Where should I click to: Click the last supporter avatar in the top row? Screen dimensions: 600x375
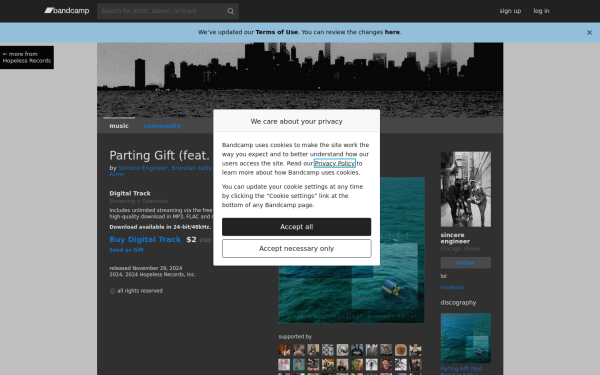coord(415,350)
